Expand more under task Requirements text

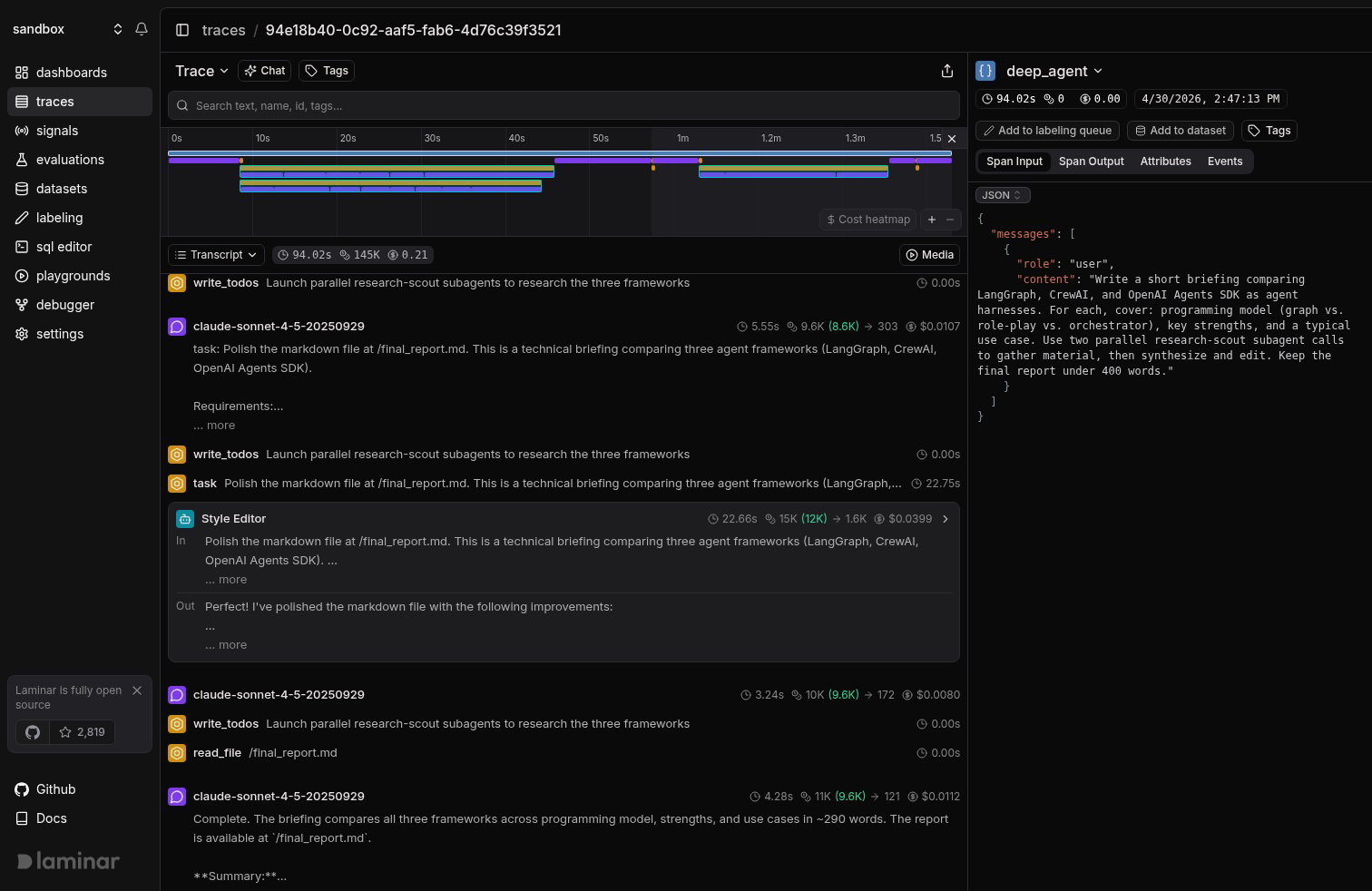coord(214,426)
